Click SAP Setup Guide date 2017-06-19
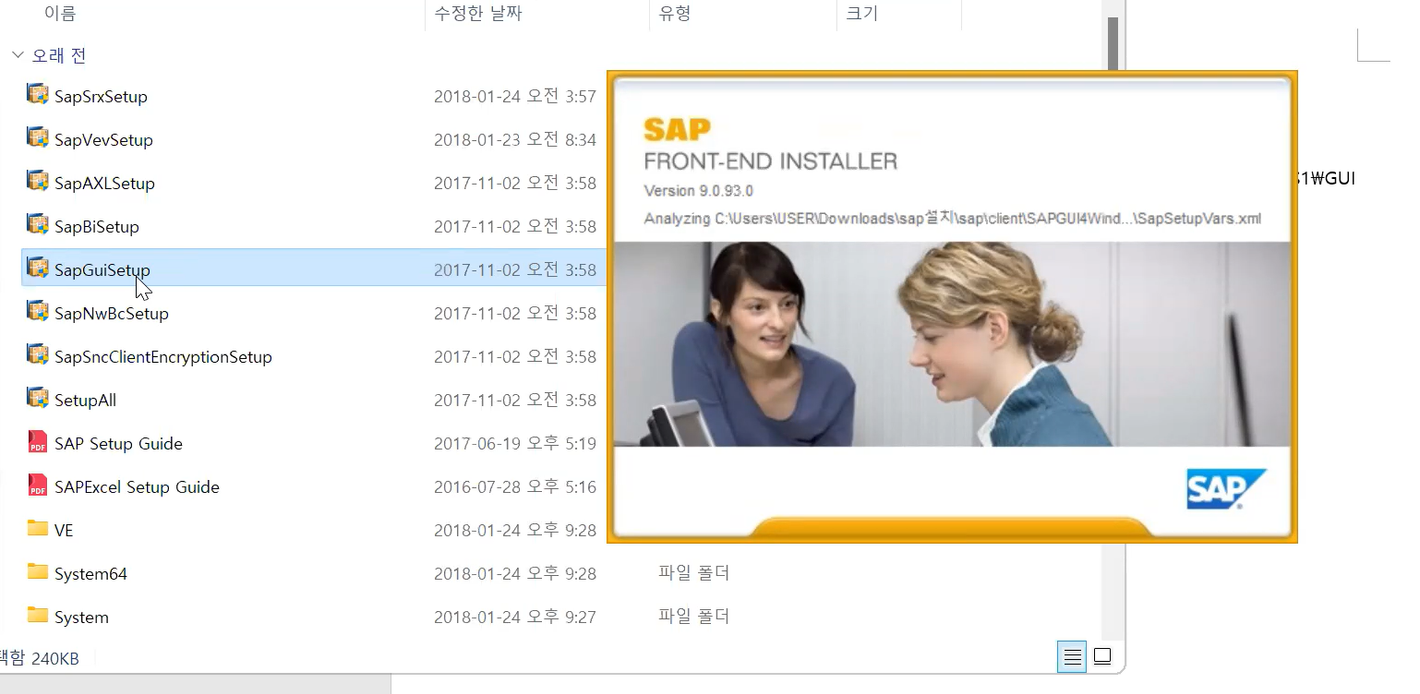The image size is (1420, 694). point(515,444)
